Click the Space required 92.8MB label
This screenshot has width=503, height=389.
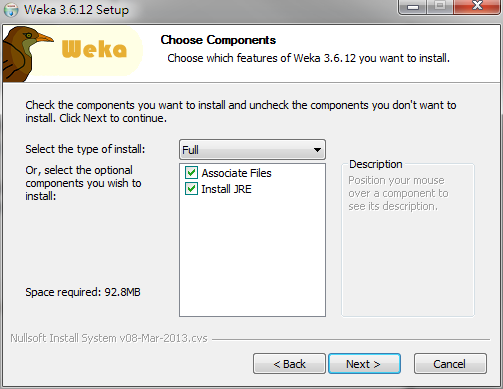click(83, 292)
